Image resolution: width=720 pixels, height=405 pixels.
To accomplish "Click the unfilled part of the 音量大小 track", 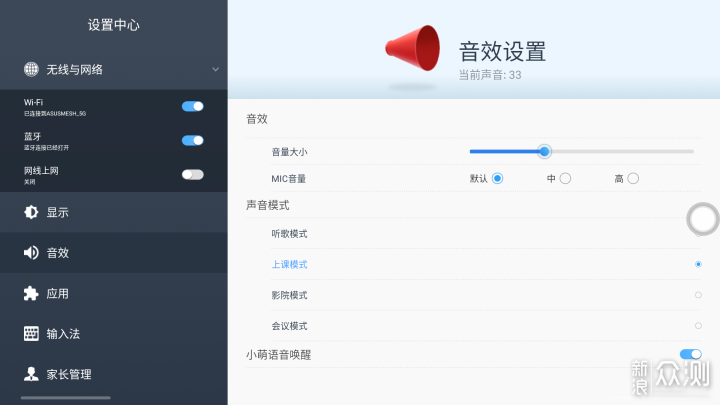I will 622,151.
